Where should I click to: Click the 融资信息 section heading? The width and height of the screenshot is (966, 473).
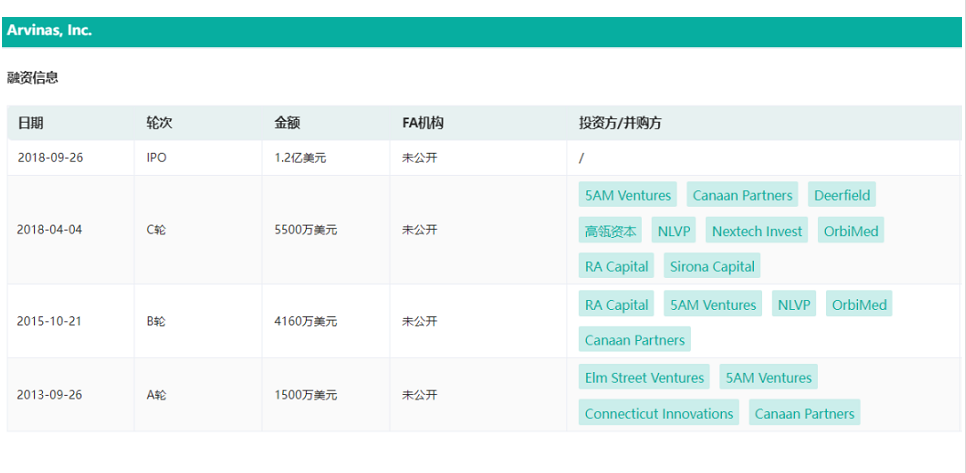[x=33, y=78]
